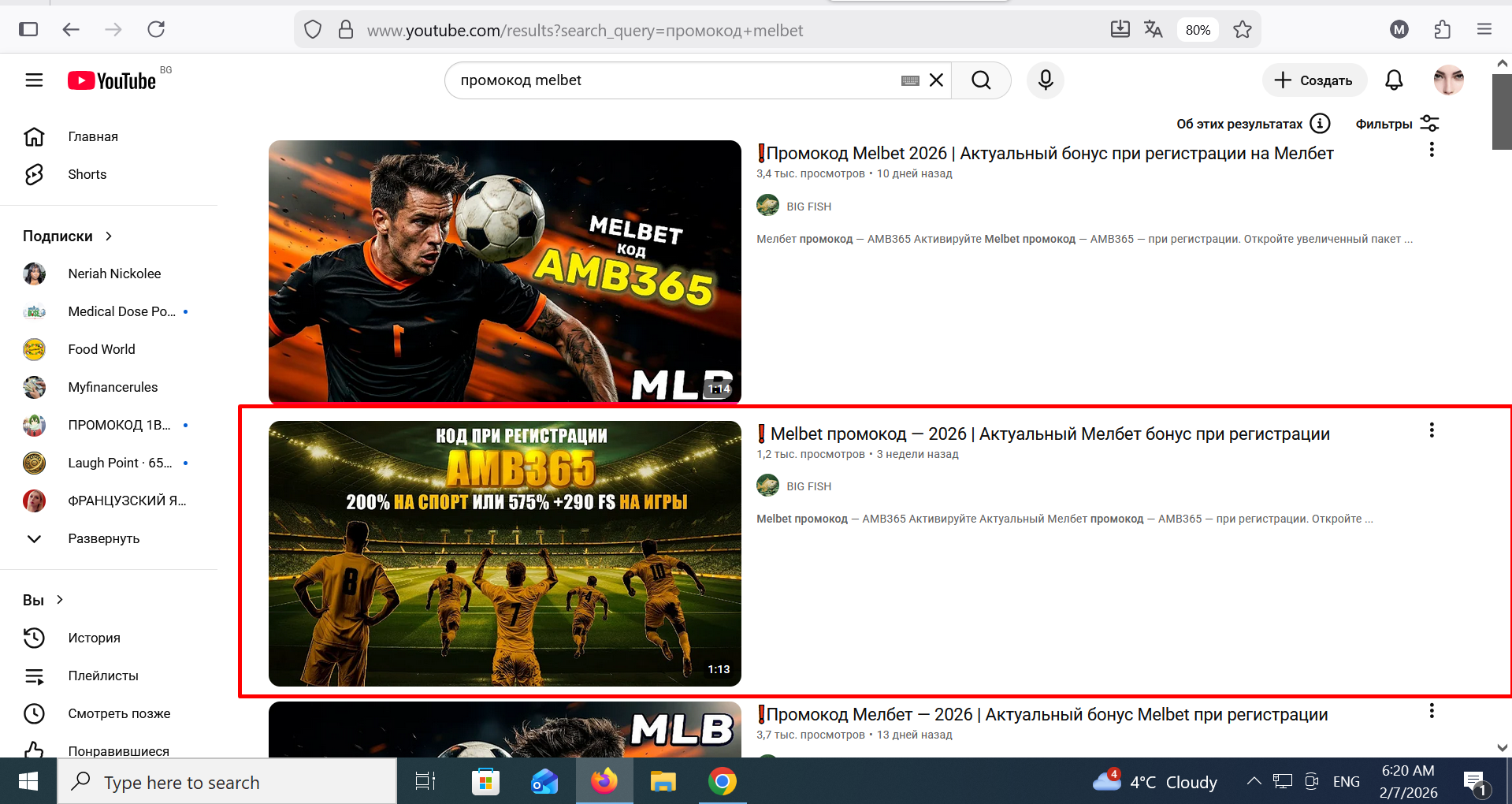Open video title Промокод Melbet 2026
Image resolution: width=1512 pixels, height=804 pixels.
(x=1046, y=153)
